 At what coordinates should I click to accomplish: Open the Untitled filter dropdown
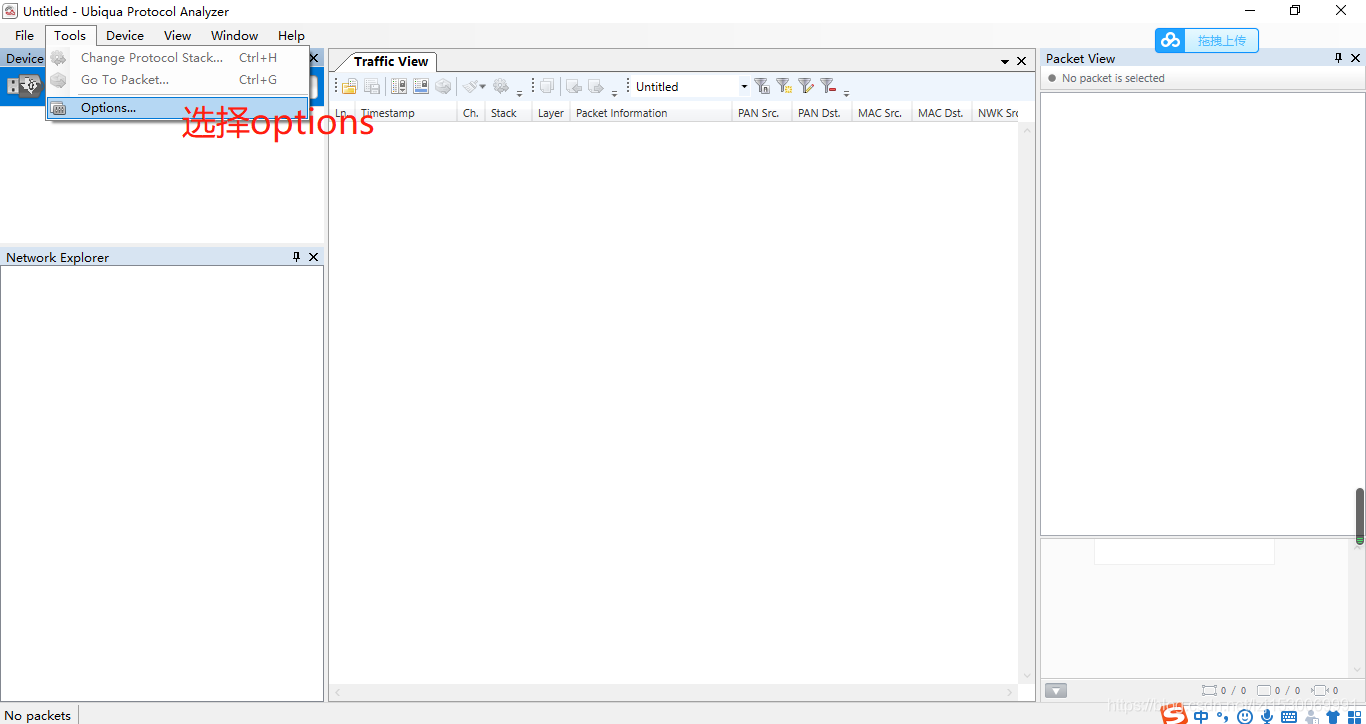744,87
